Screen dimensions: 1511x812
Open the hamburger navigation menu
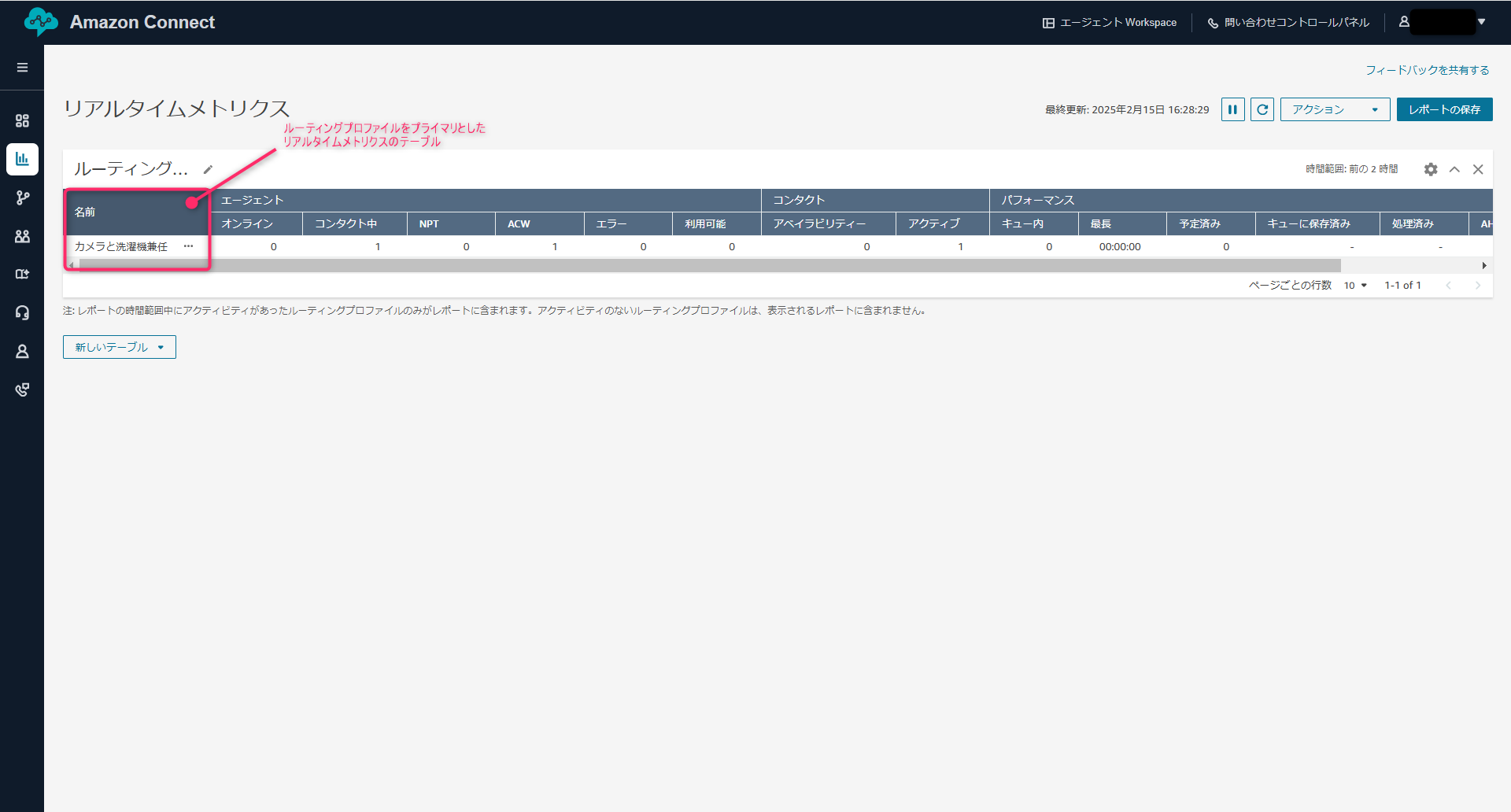pos(22,68)
